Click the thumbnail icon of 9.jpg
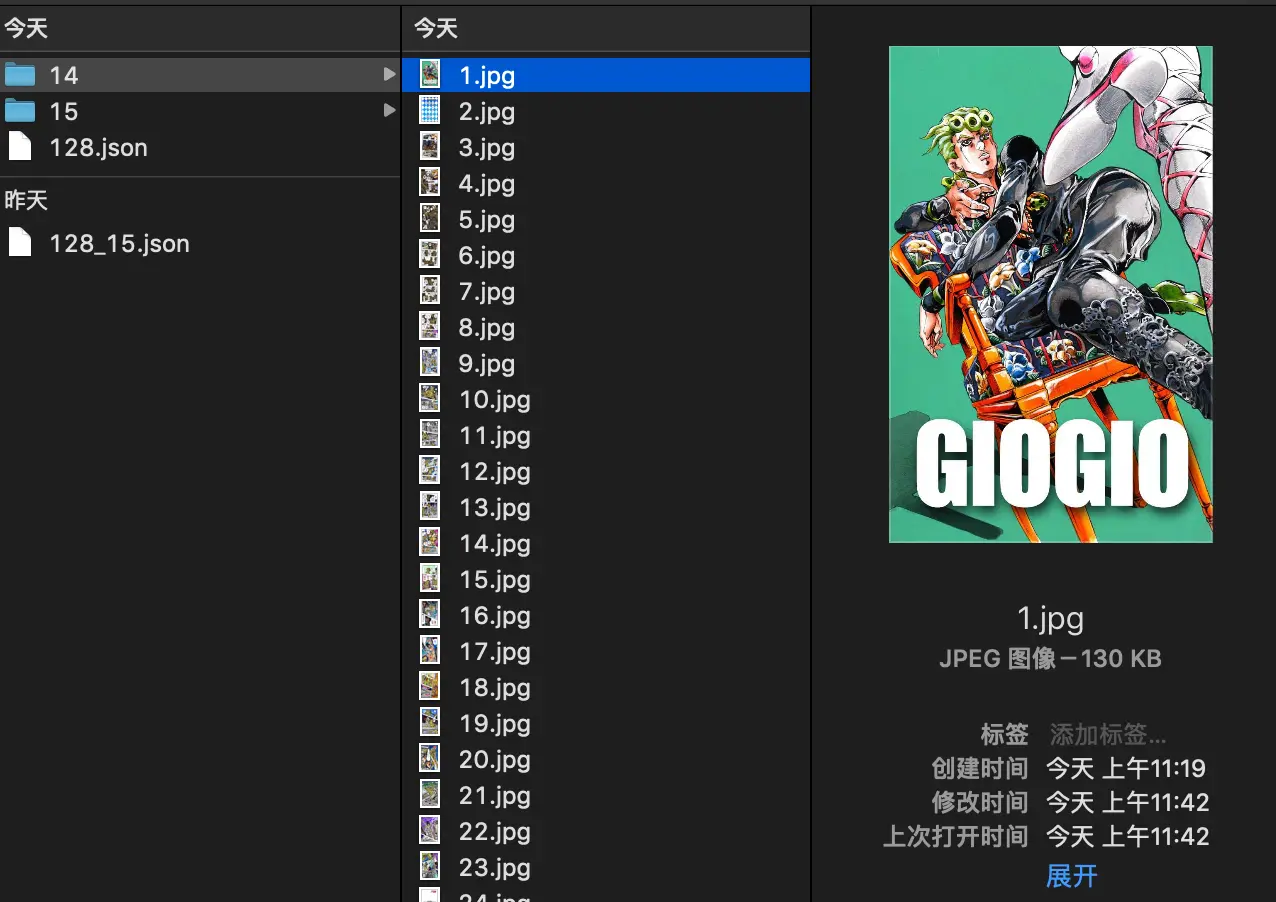 429,362
